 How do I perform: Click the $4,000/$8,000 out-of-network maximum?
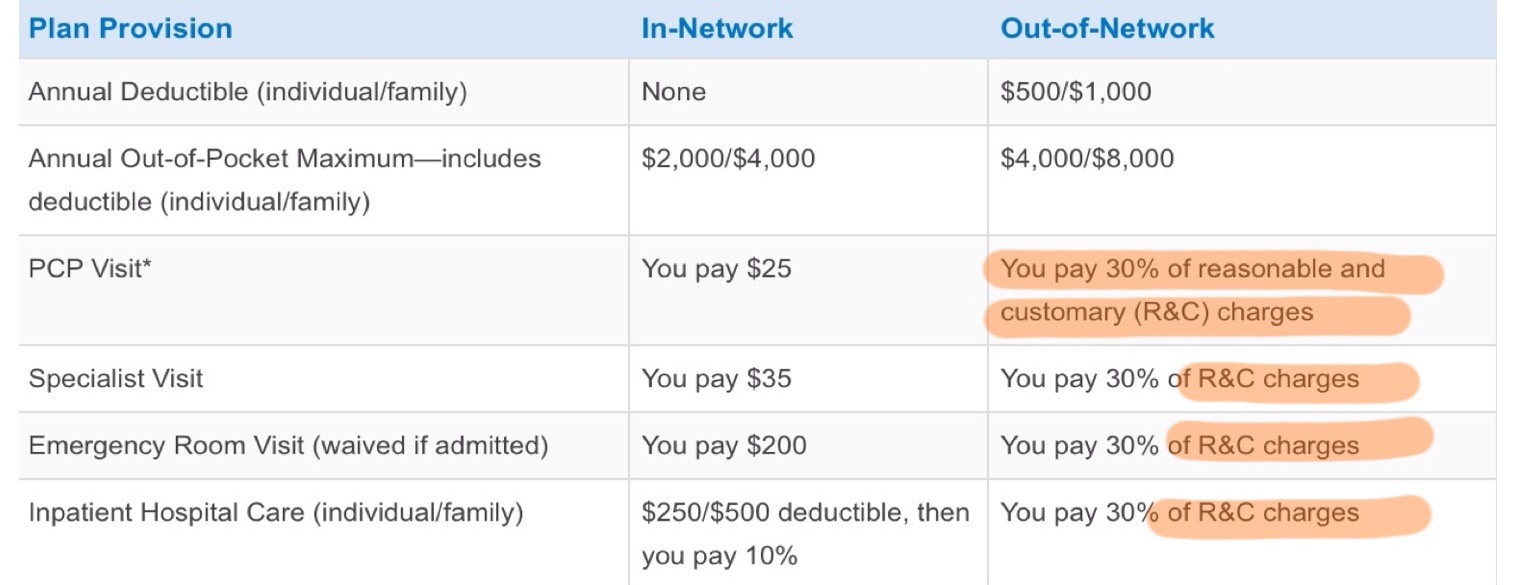[1087, 159]
